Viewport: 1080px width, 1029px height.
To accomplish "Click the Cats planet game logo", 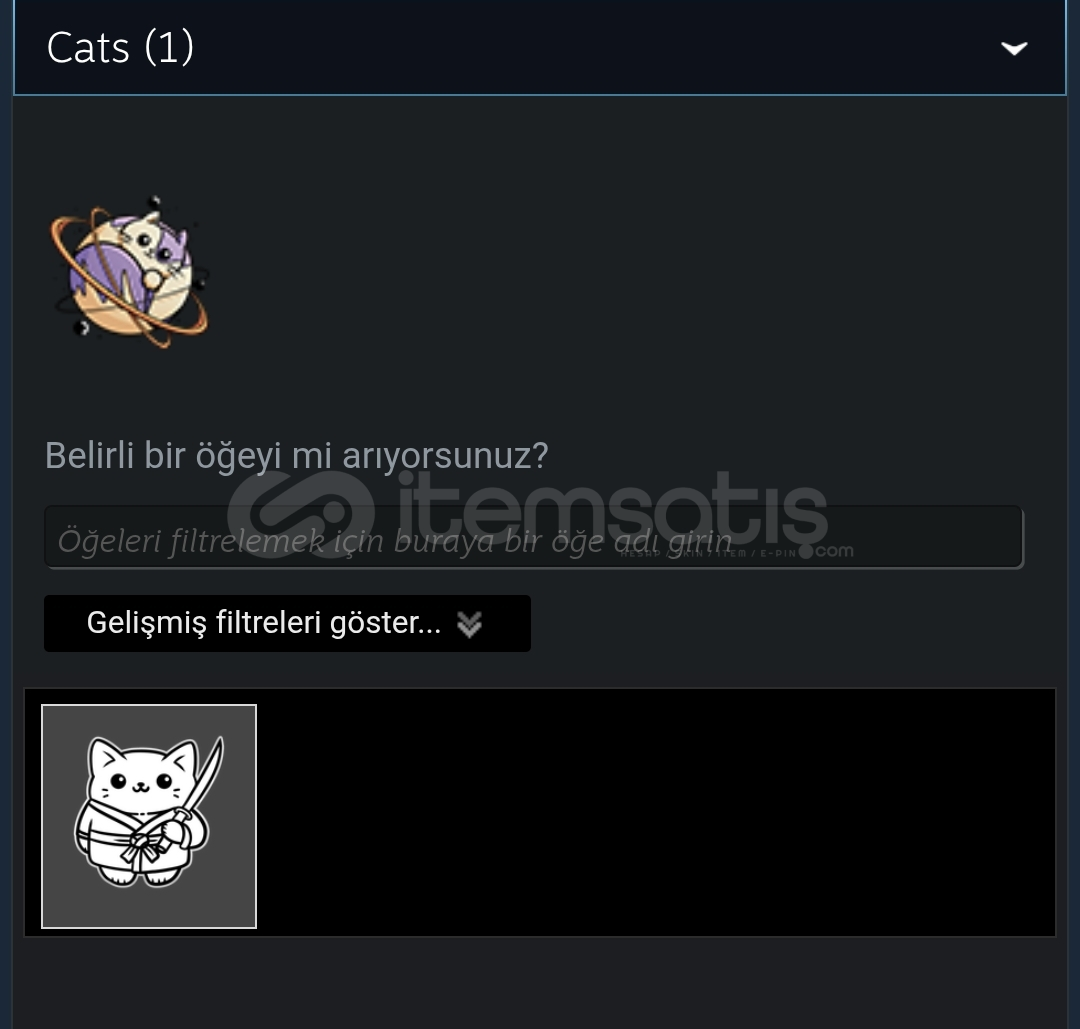I will coord(129,271).
